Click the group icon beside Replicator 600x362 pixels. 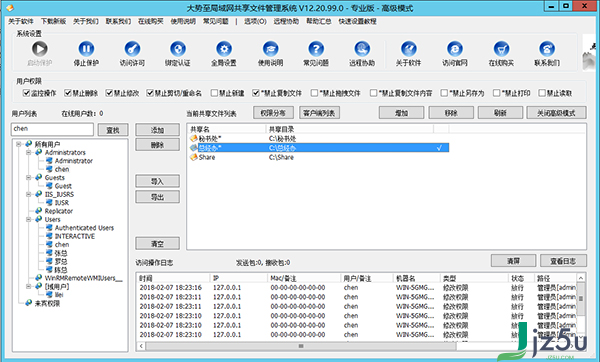pos(39,211)
